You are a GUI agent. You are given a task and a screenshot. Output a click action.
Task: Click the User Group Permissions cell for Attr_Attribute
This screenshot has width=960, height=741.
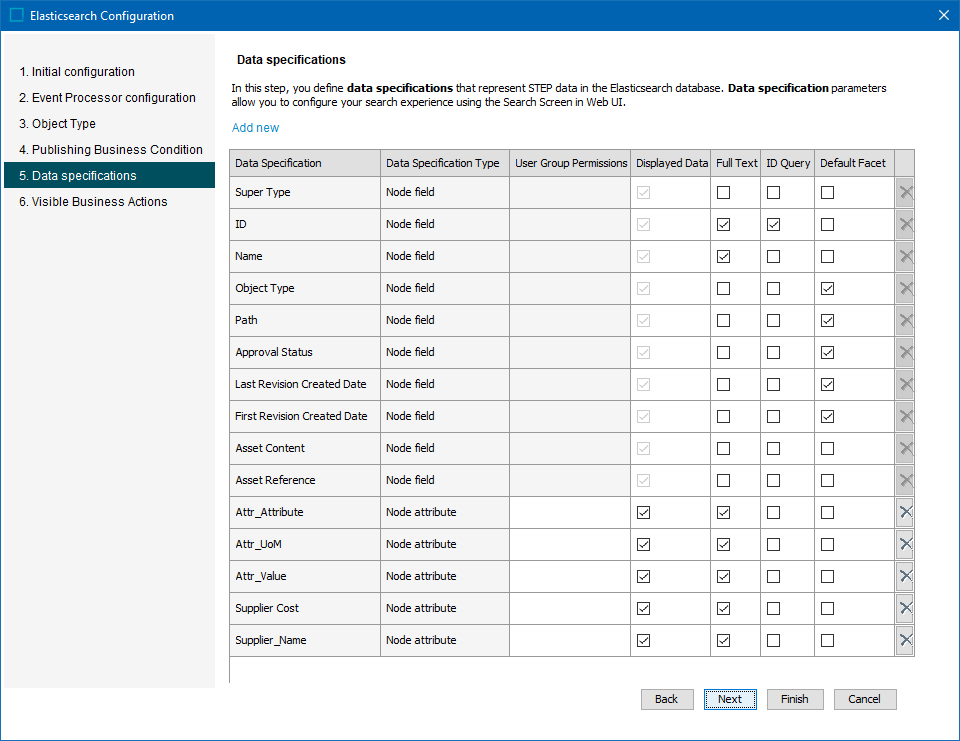tap(570, 512)
